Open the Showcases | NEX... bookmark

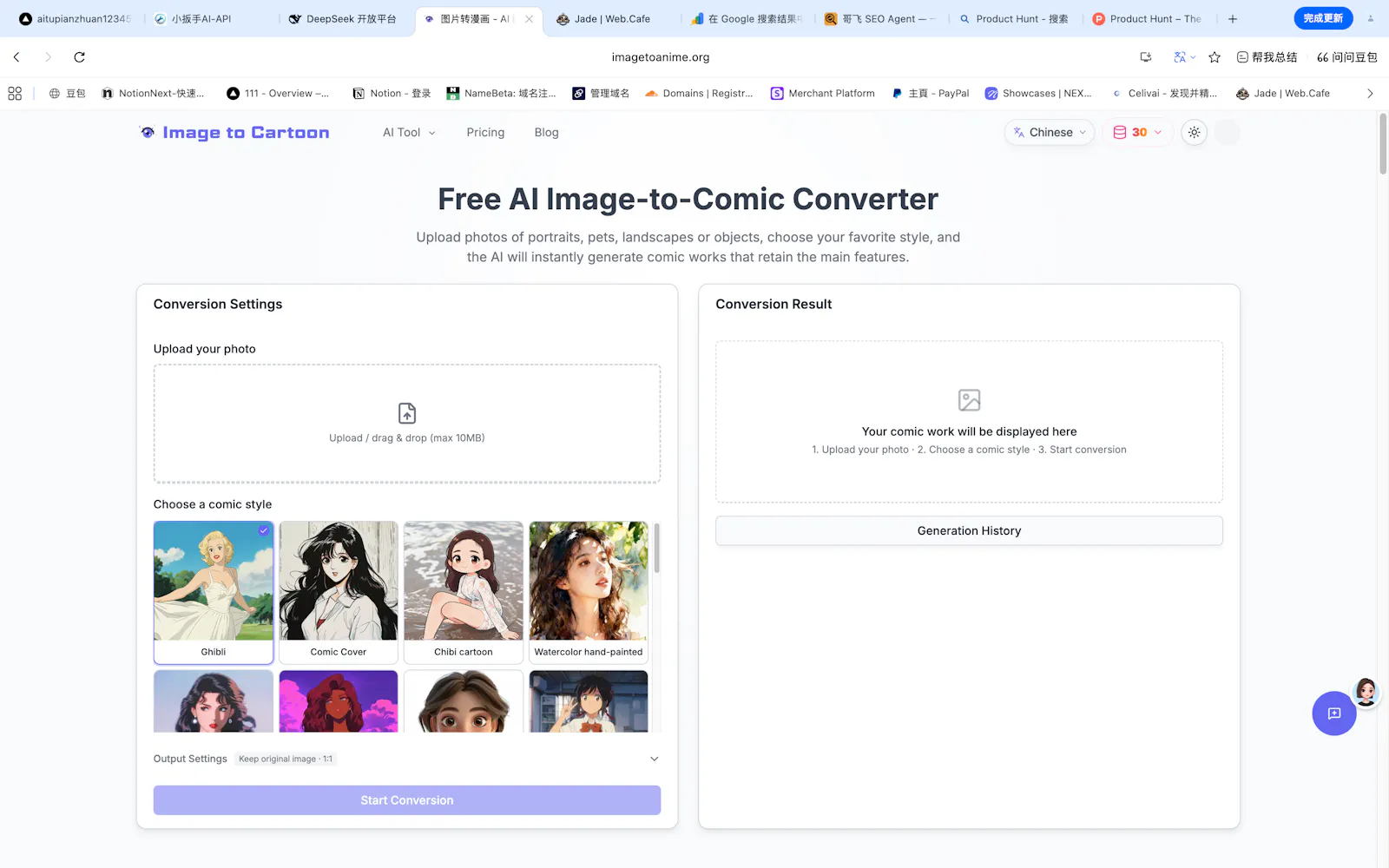point(1038,94)
